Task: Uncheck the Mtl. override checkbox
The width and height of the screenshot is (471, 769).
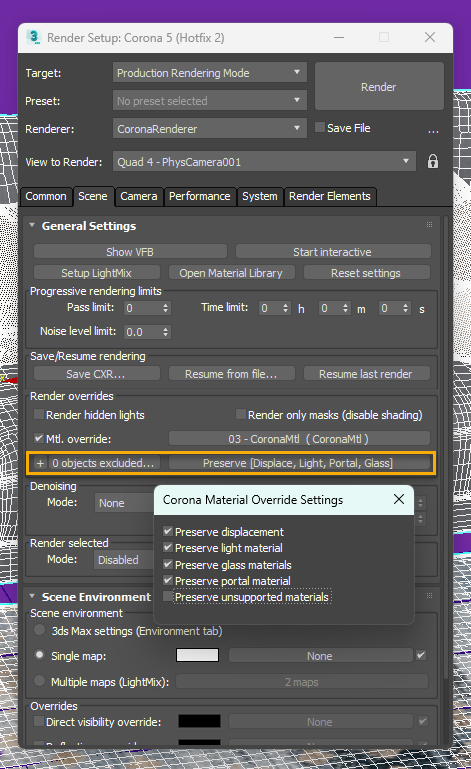Action: point(39,438)
